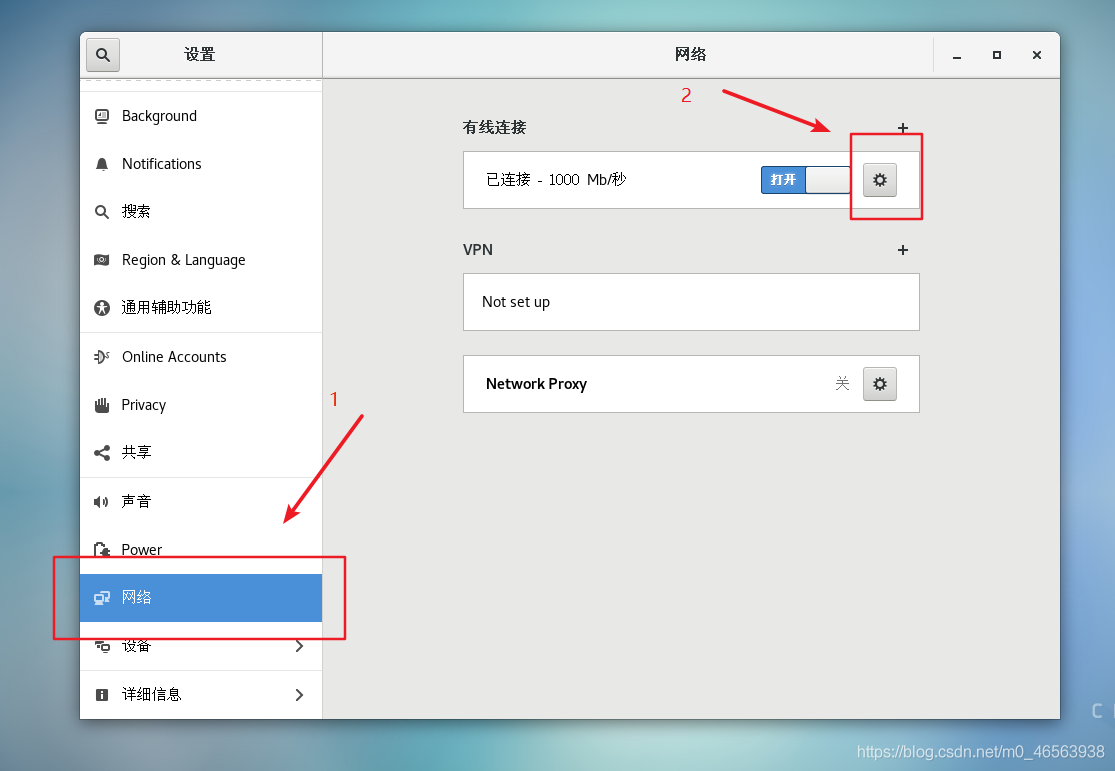Image resolution: width=1115 pixels, height=771 pixels.
Task: Open Network Proxy gear settings
Action: [880, 384]
